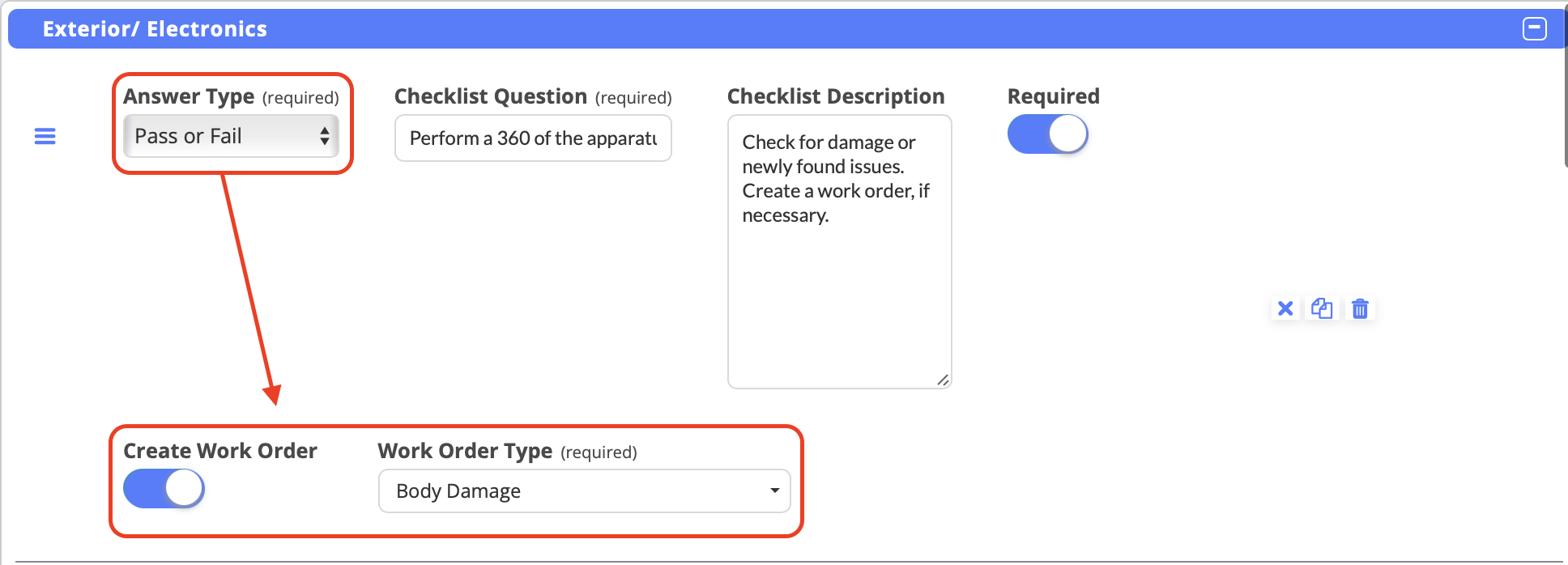Duplicate the checklist item with the copy icon
This screenshot has height=565, width=1568.
(x=1322, y=308)
